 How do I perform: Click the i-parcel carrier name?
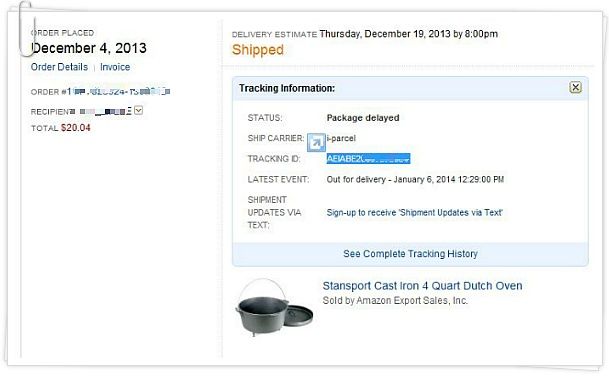[341, 138]
